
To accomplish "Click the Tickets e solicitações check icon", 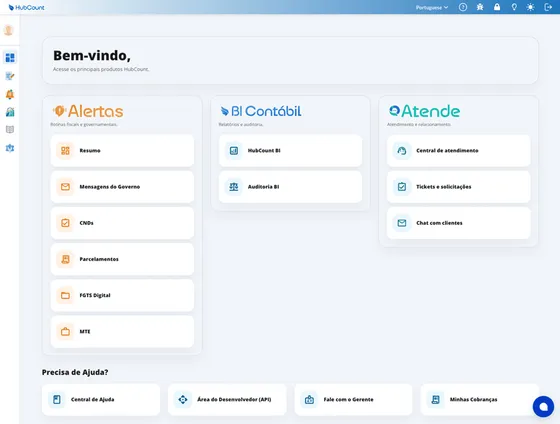I will click(x=402, y=187).
